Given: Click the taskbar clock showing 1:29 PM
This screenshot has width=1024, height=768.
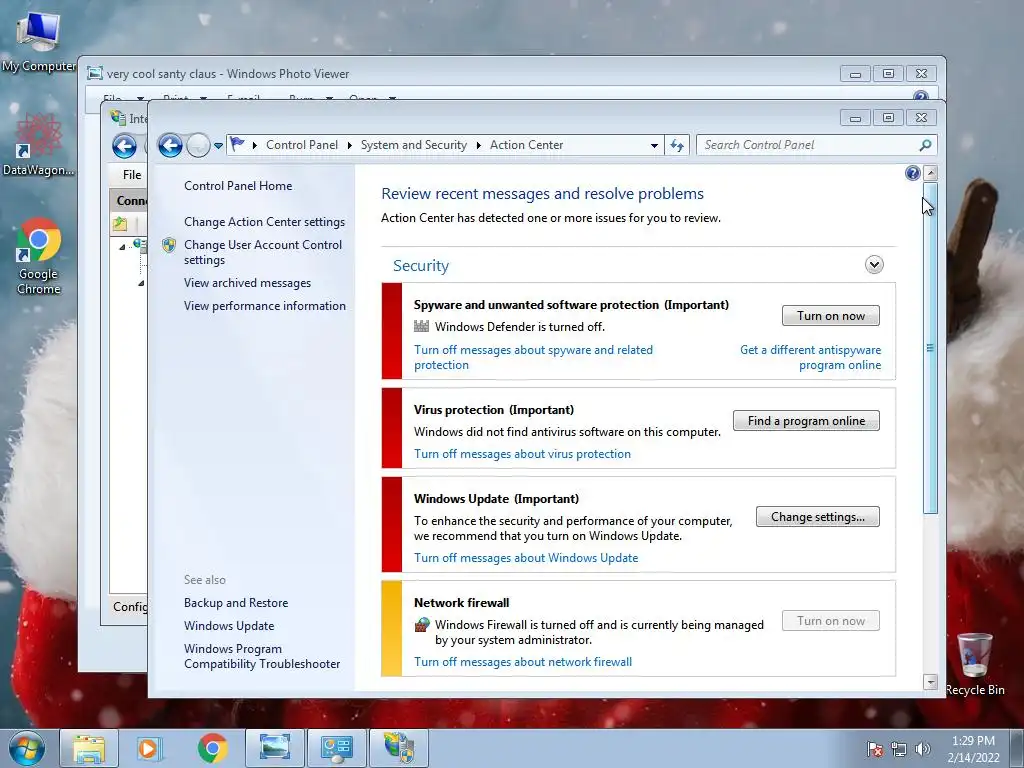Looking at the screenshot, I should [x=973, y=749].
